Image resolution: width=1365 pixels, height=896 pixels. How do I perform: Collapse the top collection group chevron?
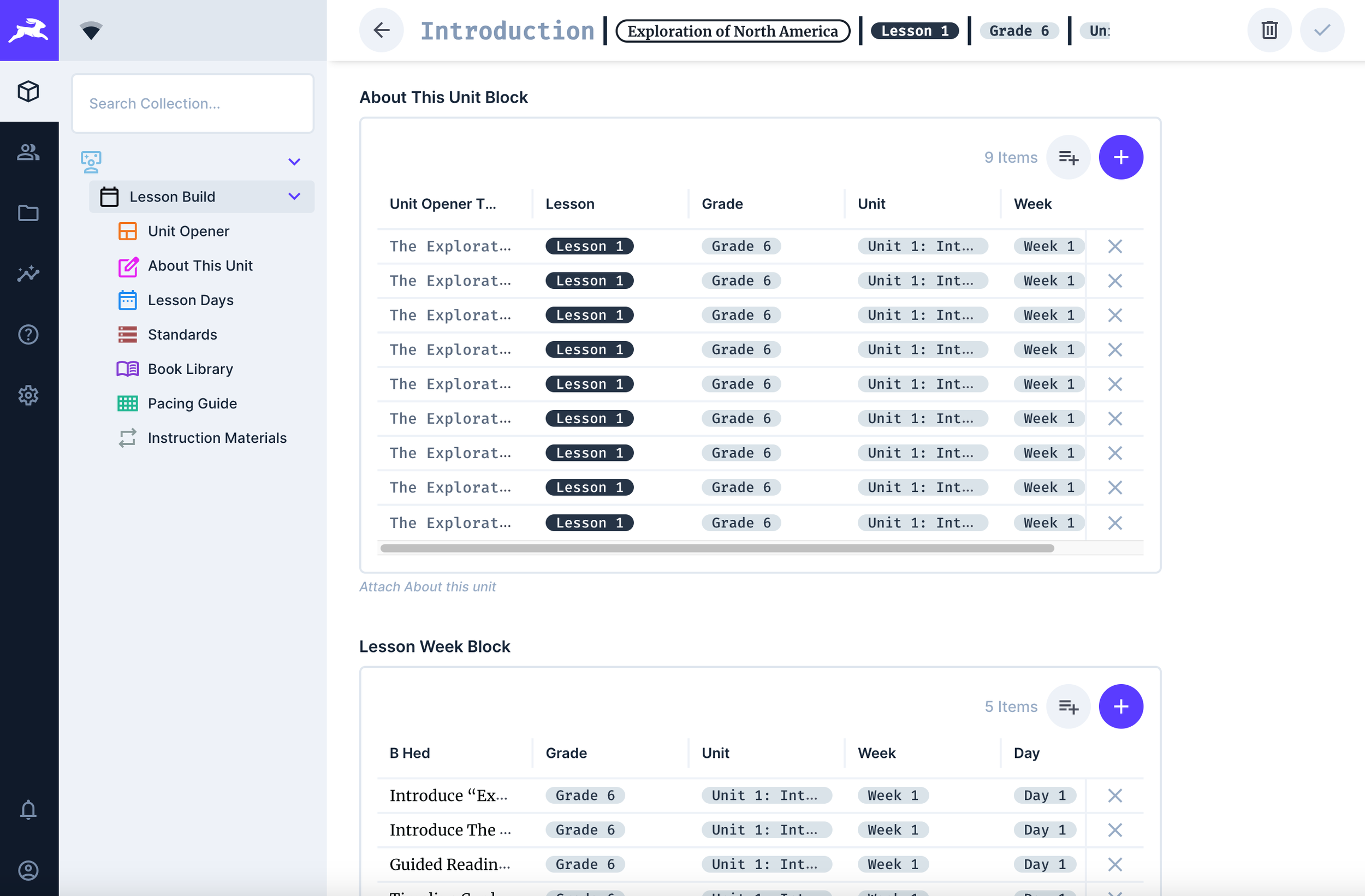pos(294,162)
